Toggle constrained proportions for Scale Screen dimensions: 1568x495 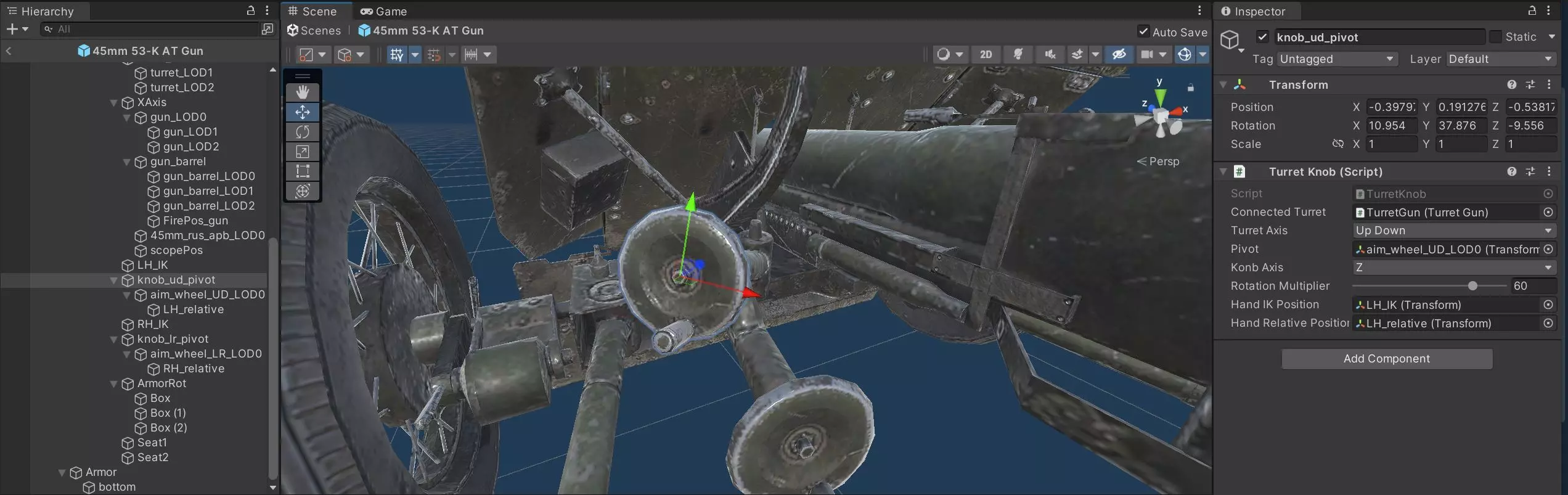[x=1337, y=144]
